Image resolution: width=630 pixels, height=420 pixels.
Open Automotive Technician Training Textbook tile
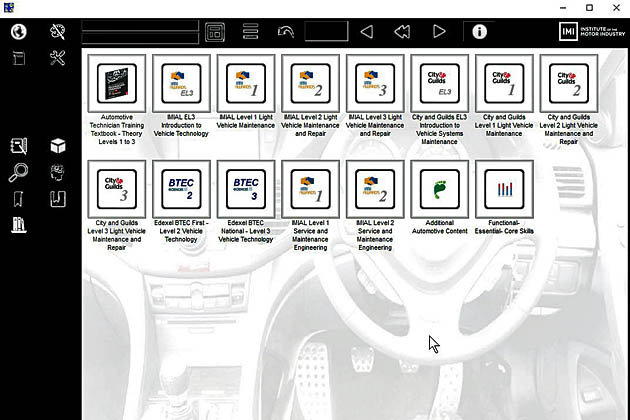tap(117, 84)
